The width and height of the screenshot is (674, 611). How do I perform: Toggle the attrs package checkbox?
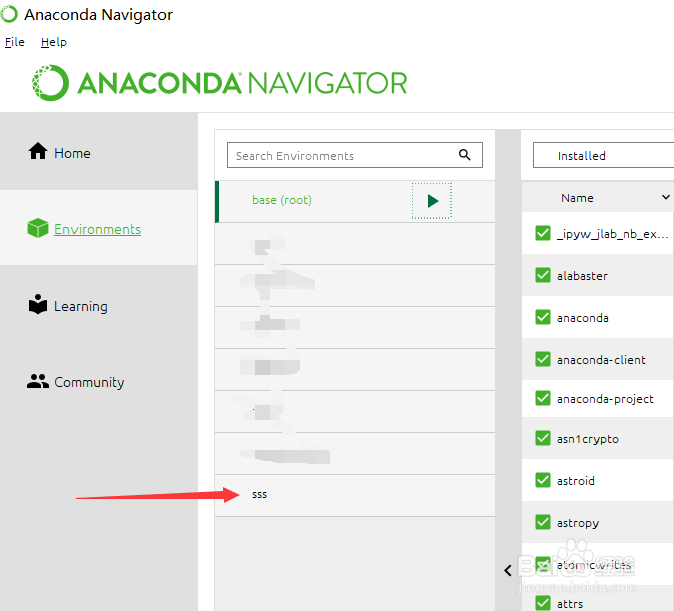pos(543,603)
